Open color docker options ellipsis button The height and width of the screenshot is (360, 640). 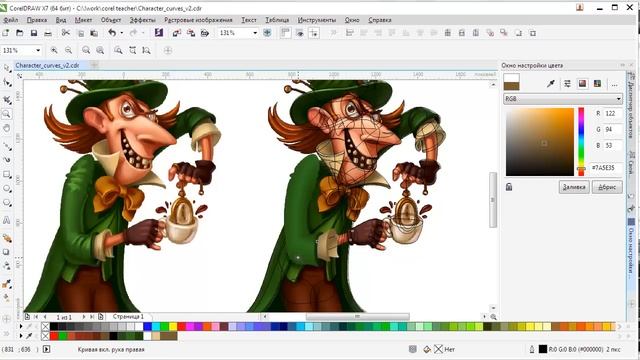pyautogui.click(x=614, y=84)
